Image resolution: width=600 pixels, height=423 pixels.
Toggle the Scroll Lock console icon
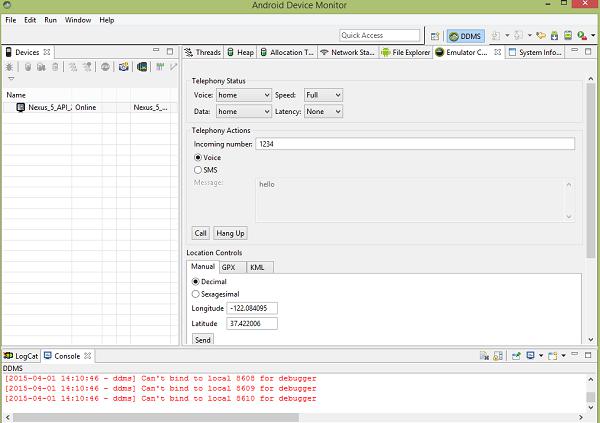pos(498,356)
